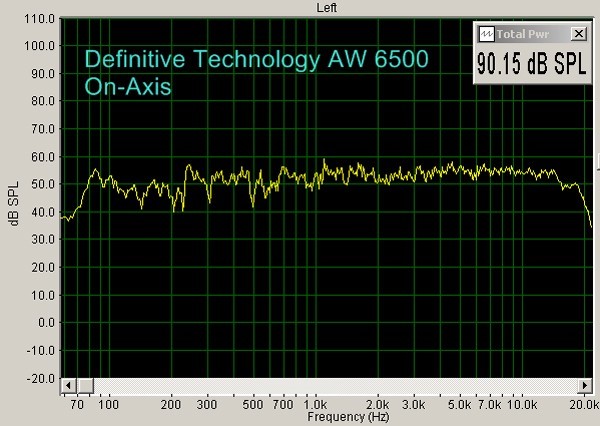Viewport: 600px width, 426px height.
Task: Close the Total Pwr readout window
Action: point(579,34)
